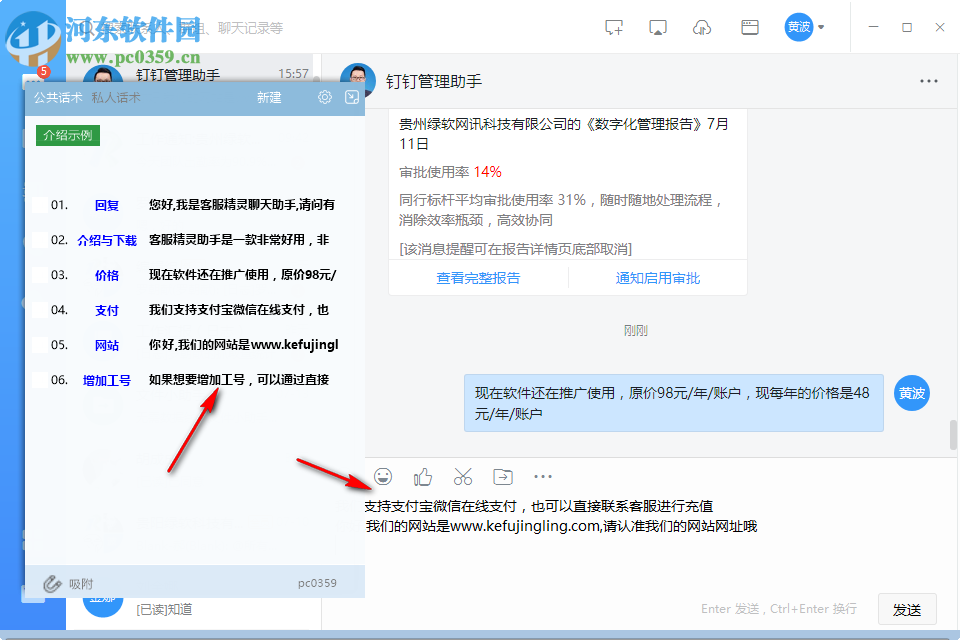This screenshot has height=640, width=960.
Task: Tick the checkbox for row 03 价格
Action: 39,274
